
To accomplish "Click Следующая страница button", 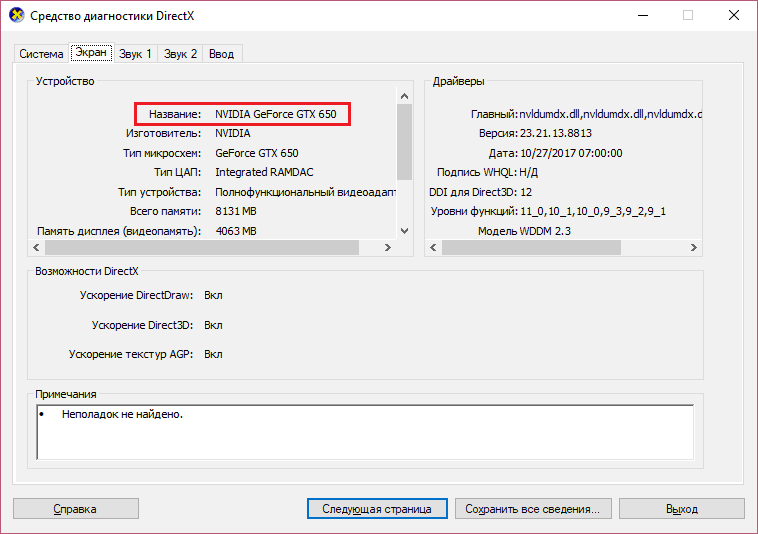I will click(x=377, y=509).
